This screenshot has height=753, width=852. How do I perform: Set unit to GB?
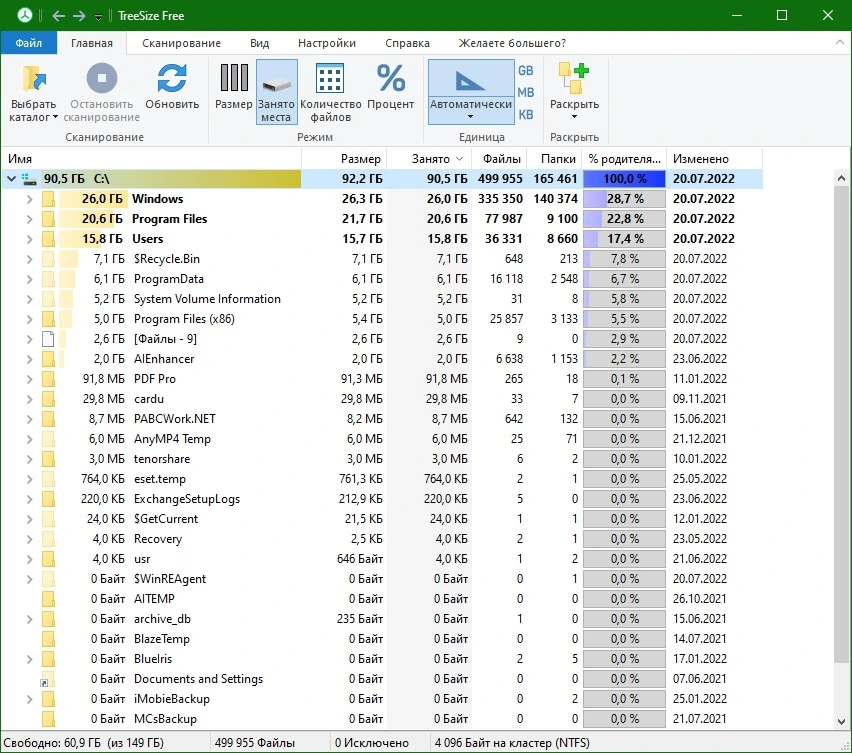point(525,71)
